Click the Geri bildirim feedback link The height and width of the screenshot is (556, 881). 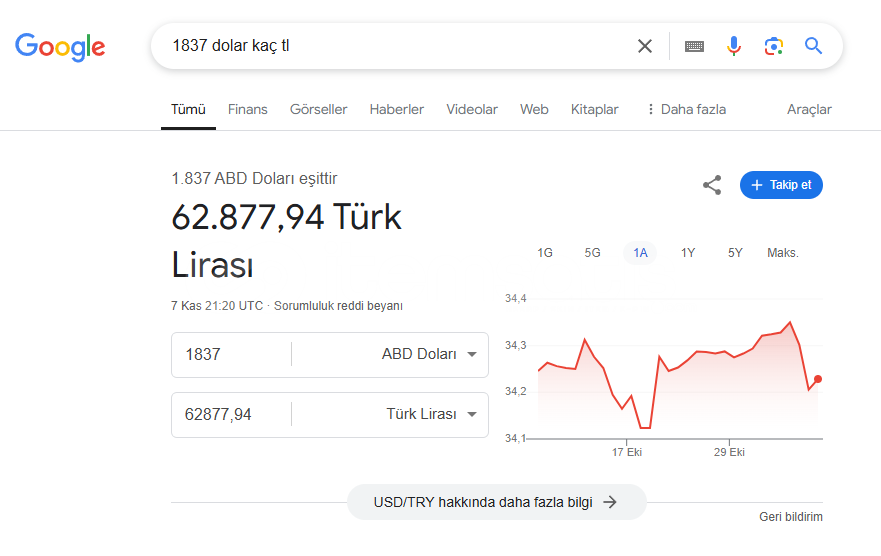coord(791,517)
